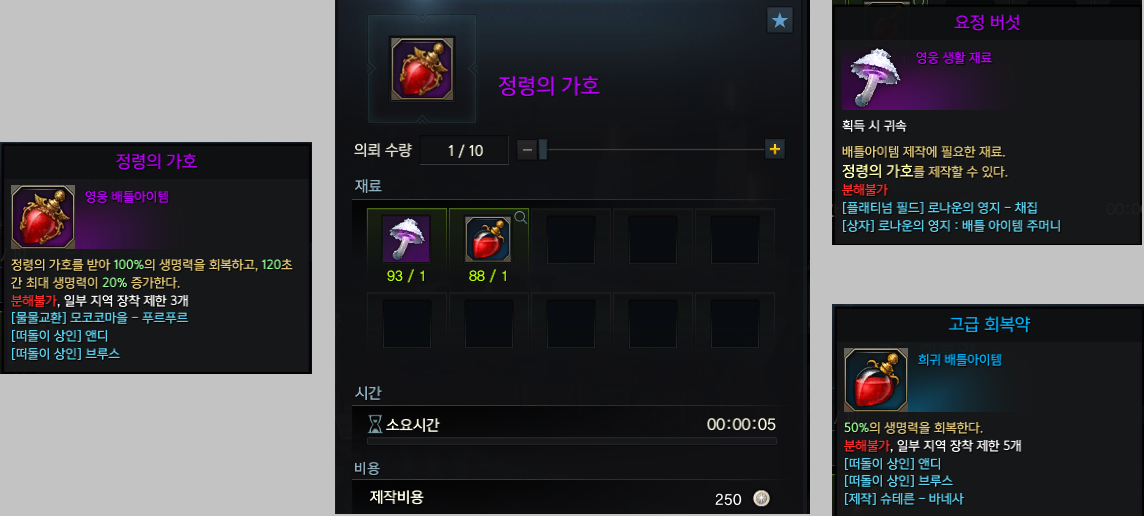Click the 요정 버섯 tooltip mushroom icon
The height and width of the screenshot is (516, 1144).
click(x=874, y=79)
